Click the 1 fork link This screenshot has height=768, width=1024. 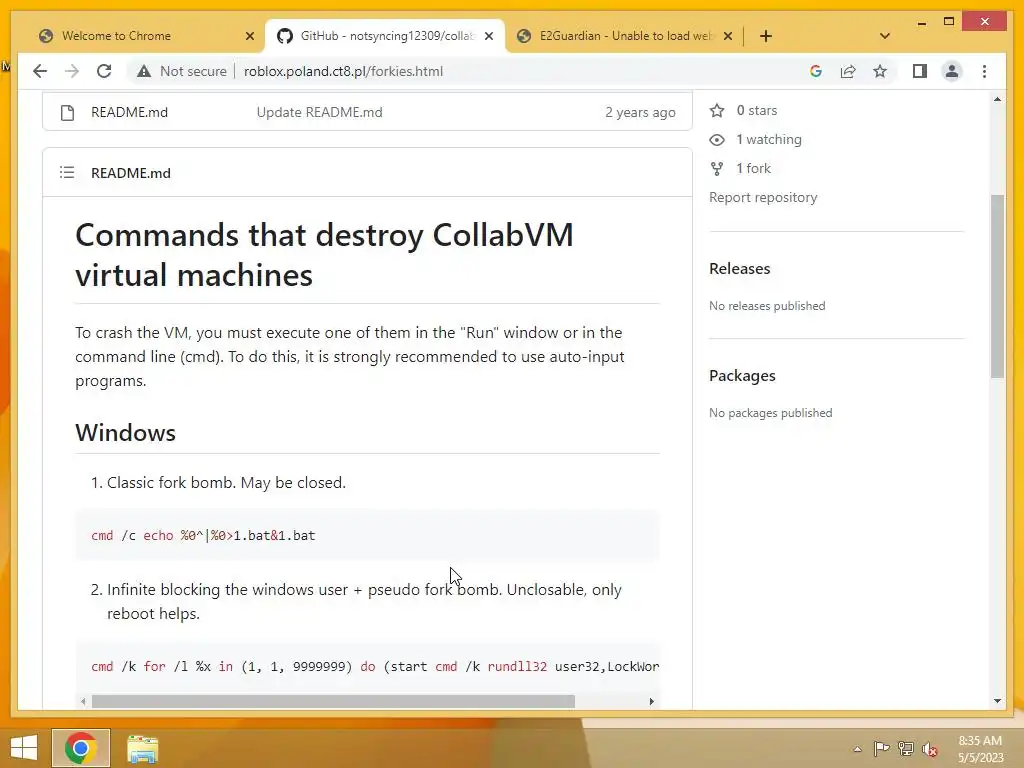[754, 168]
